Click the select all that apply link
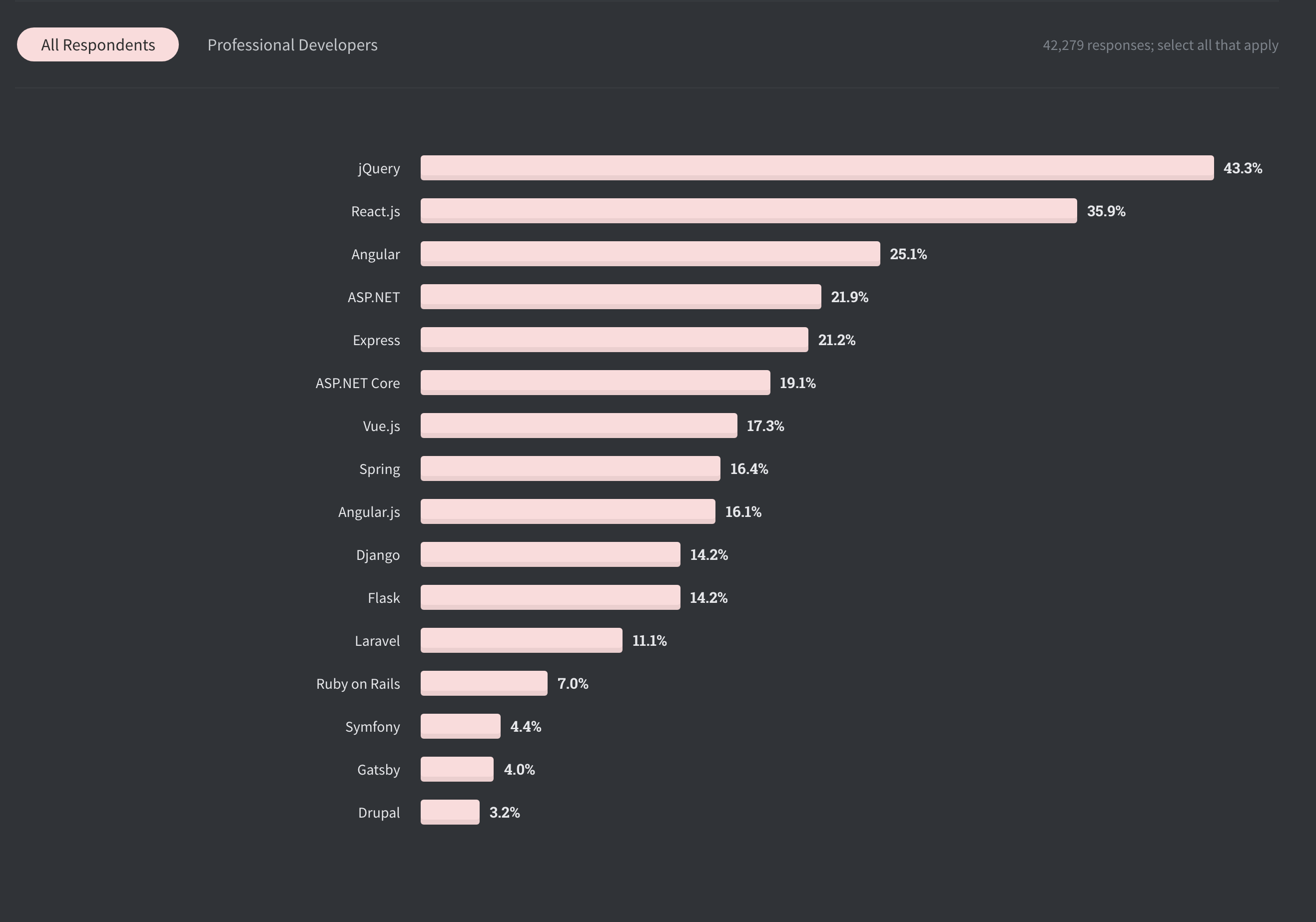Viewport: 1316px width, 922px height. [1219, 44]
